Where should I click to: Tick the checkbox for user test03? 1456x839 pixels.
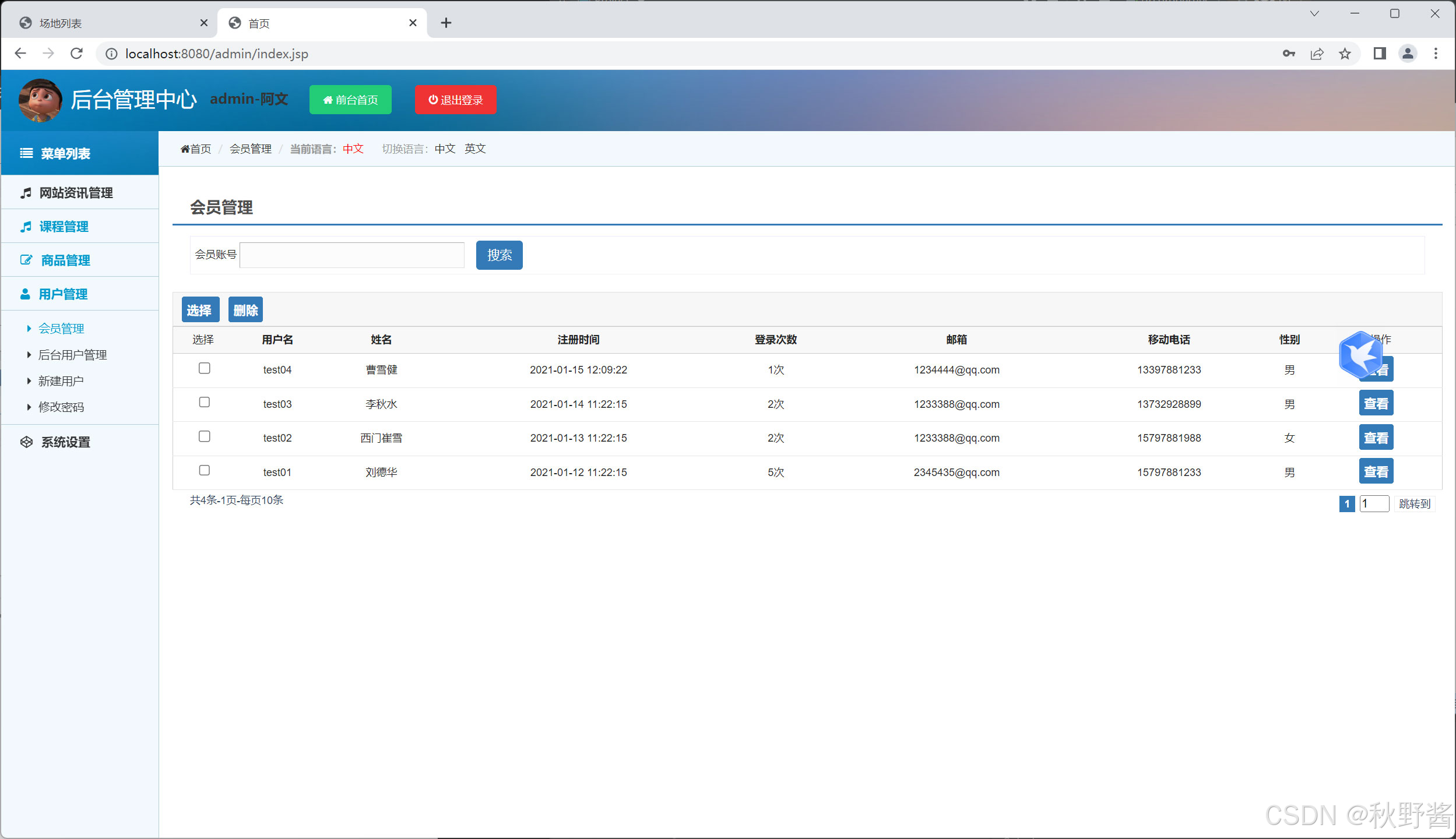click(x=205, y=403)
